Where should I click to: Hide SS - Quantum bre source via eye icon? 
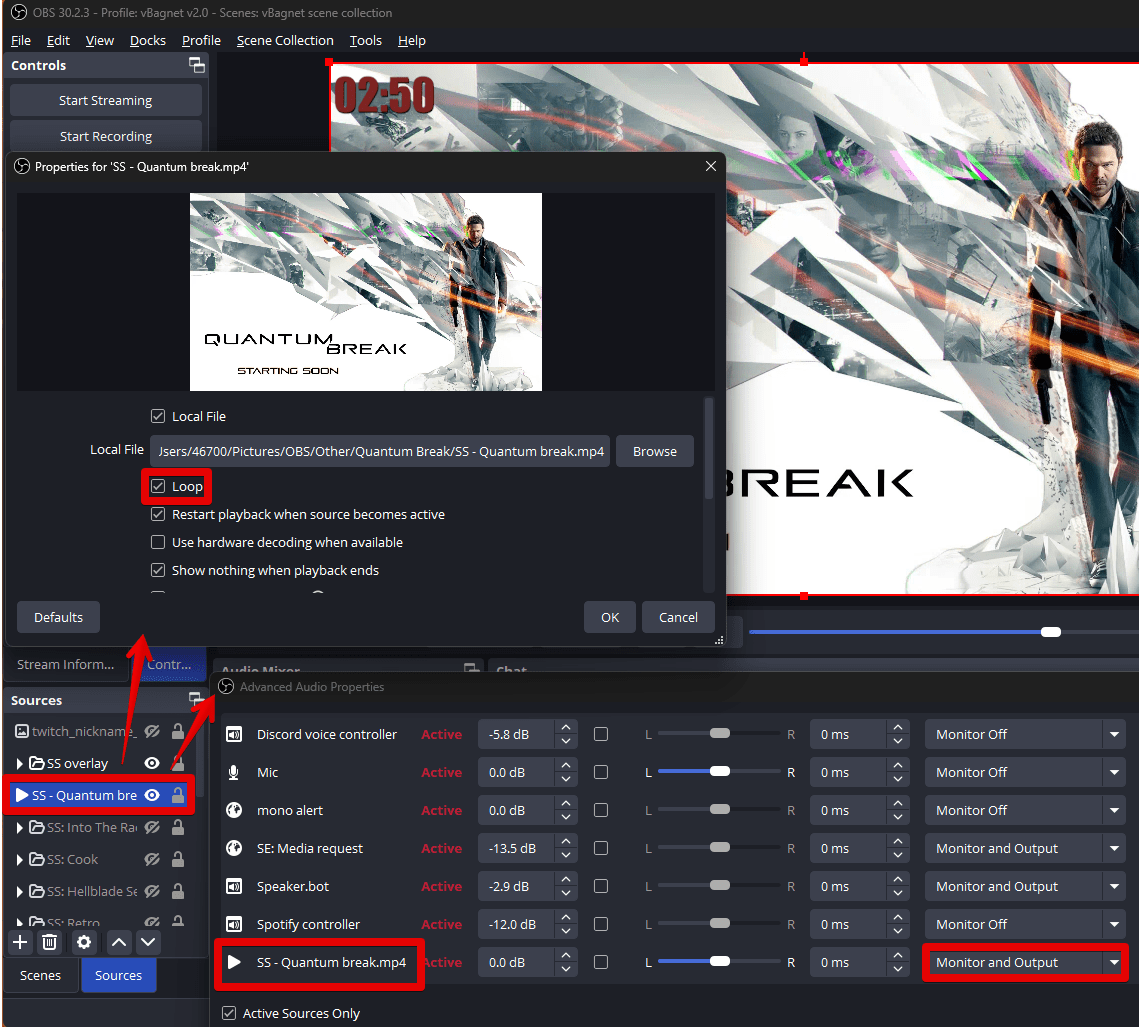pyautogui.click(x=152, y=795)
